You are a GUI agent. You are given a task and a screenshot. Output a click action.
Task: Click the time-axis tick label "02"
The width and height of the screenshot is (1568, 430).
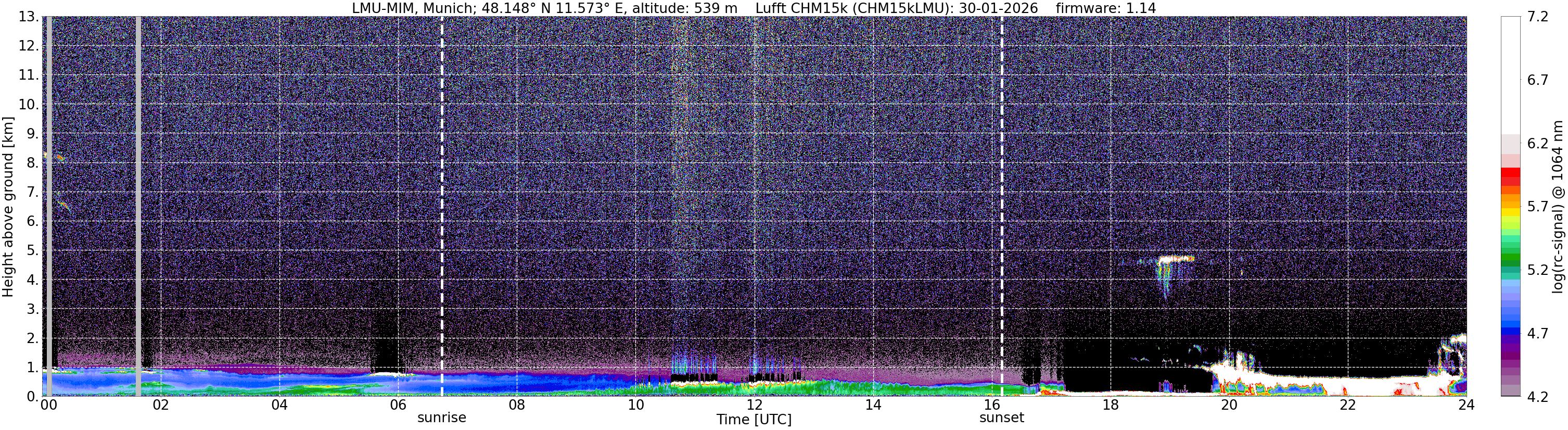point(161,405)
